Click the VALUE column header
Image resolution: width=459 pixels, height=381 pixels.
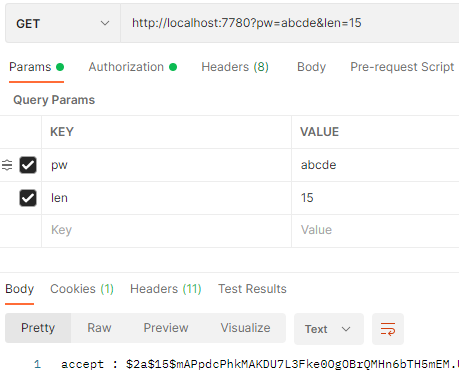(x=319, y=132)
